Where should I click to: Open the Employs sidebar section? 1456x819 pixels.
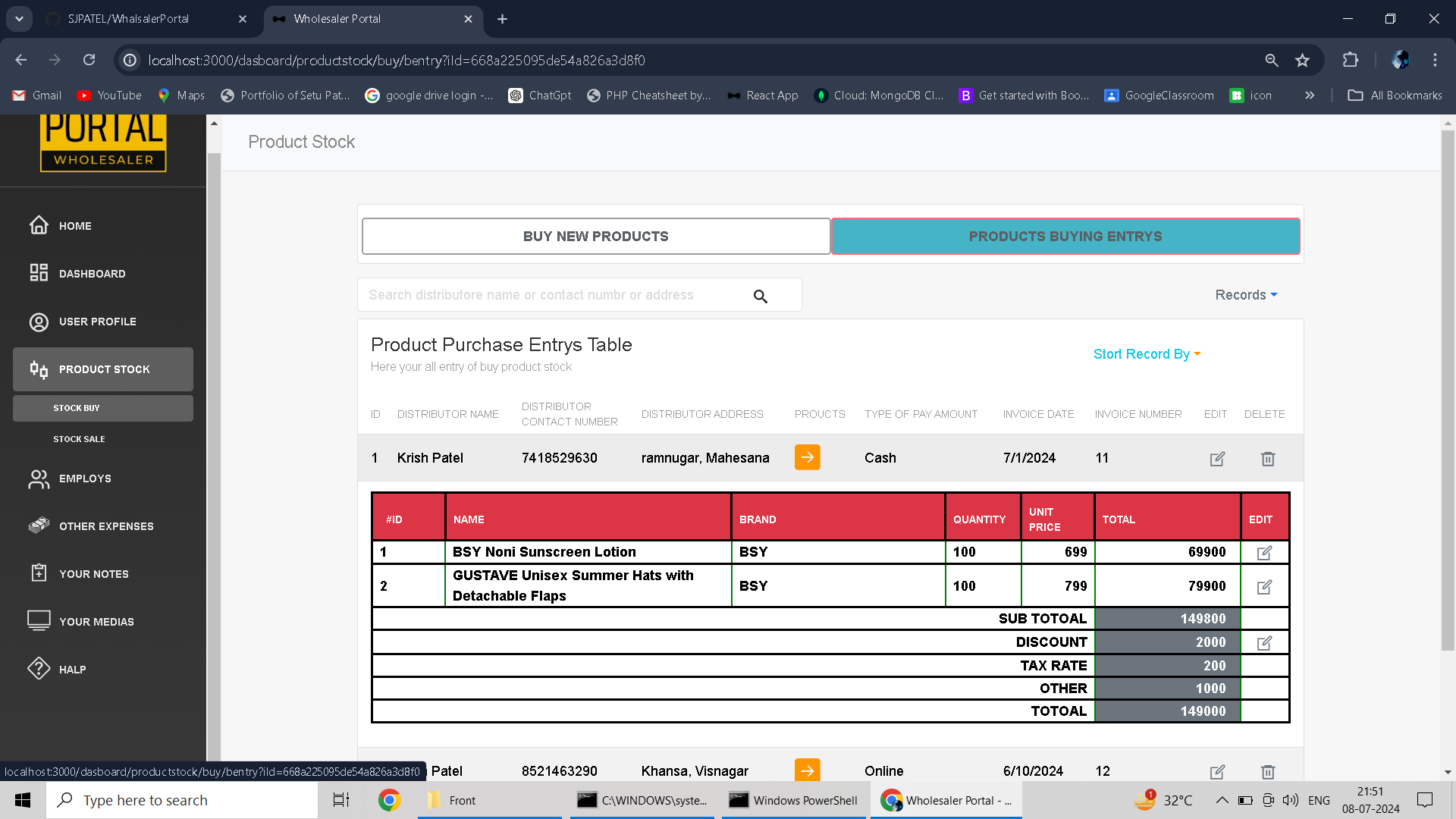pyautogui.click(x=85, y=479)
